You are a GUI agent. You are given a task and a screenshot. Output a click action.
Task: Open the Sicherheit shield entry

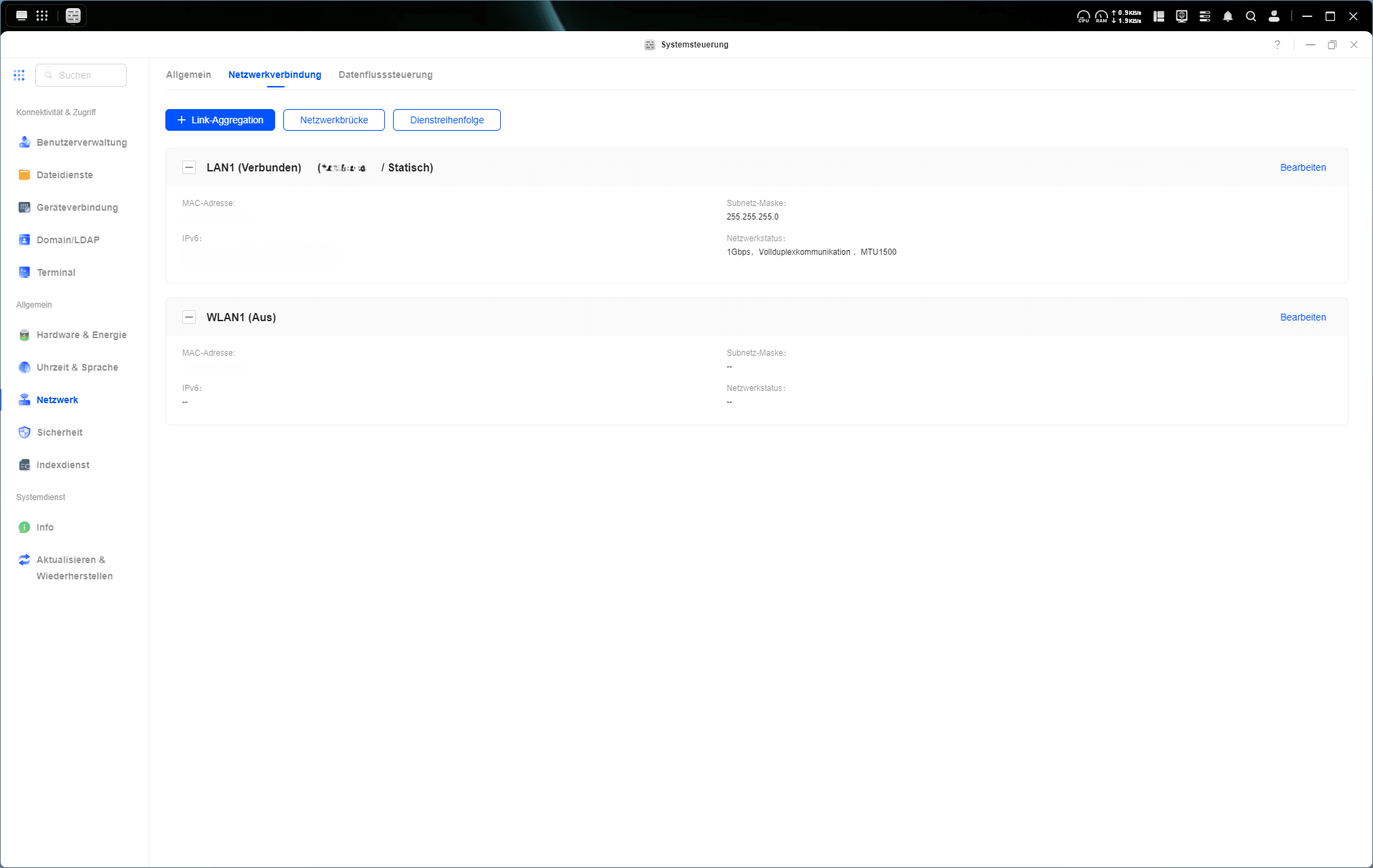(60, 432)
